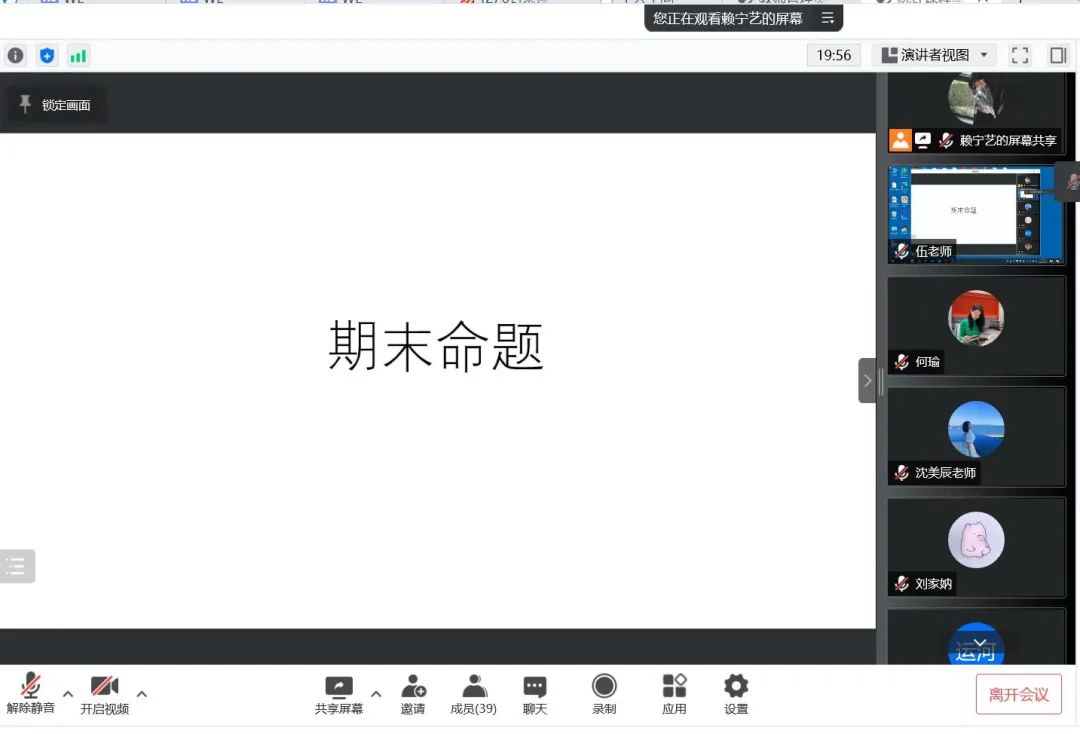Viewport: 1080px width, 734px height.
Task: Expand share screen options chevron
Action: pos(376,693)
